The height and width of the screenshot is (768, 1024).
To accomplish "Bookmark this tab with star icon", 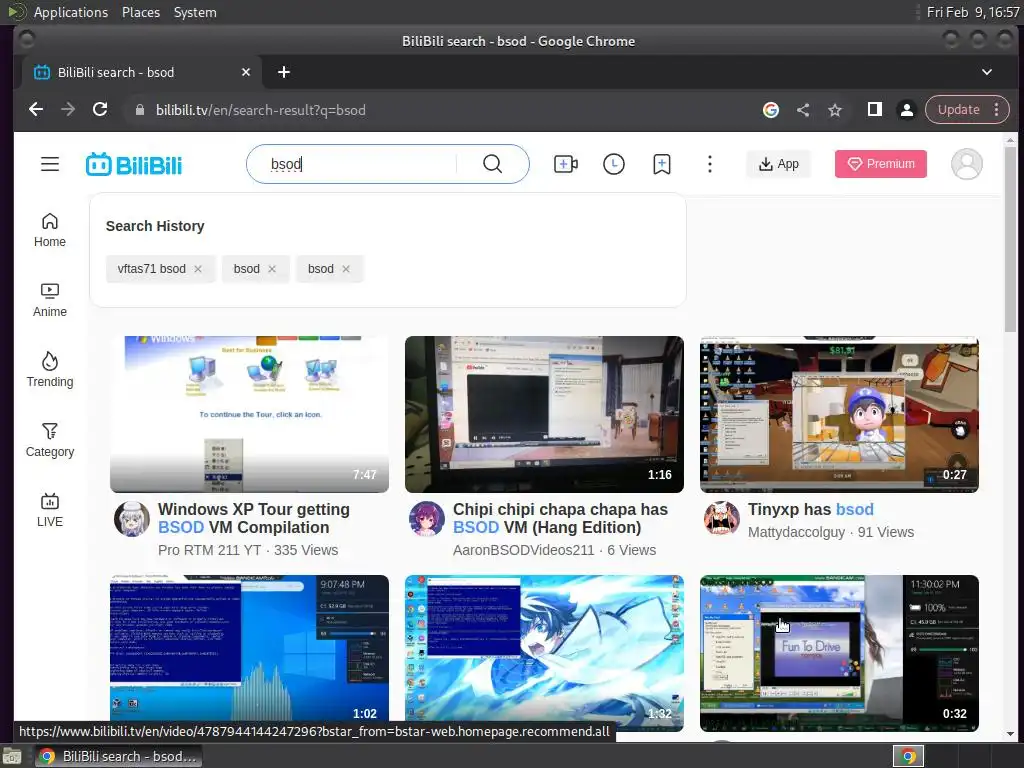I will point(835,110).
